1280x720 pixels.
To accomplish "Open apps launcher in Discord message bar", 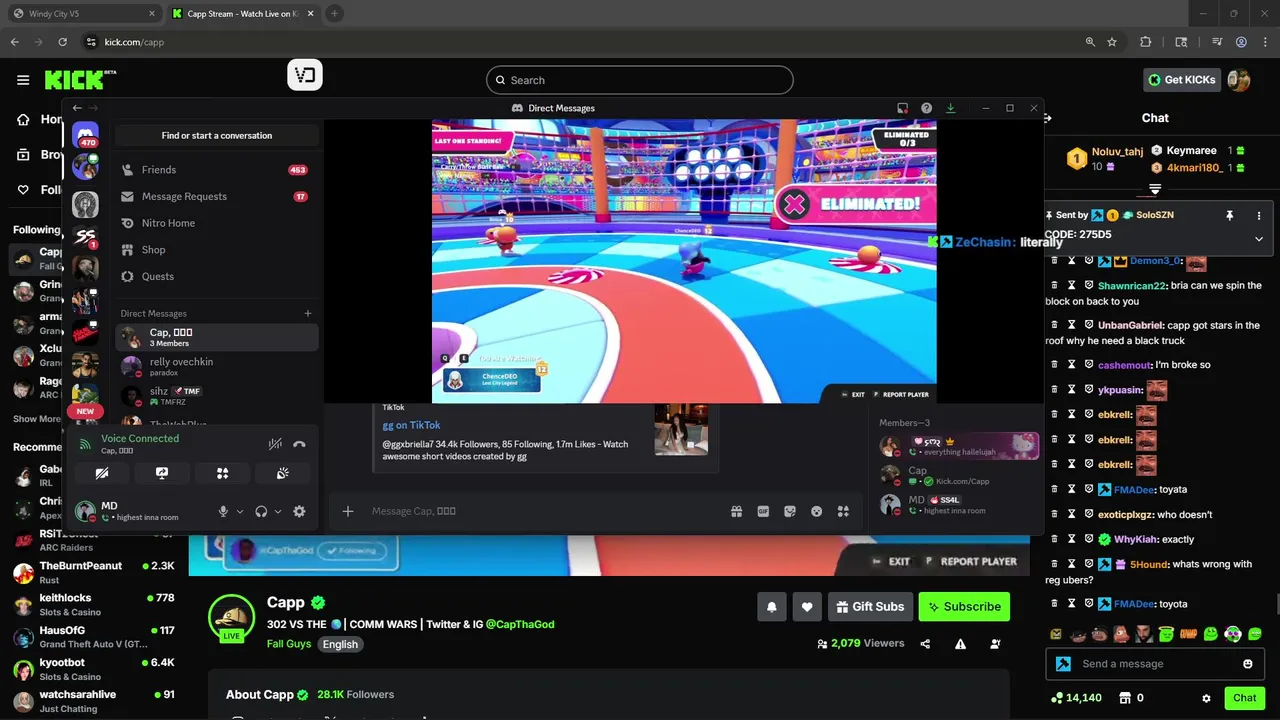I will coord(844,511).
